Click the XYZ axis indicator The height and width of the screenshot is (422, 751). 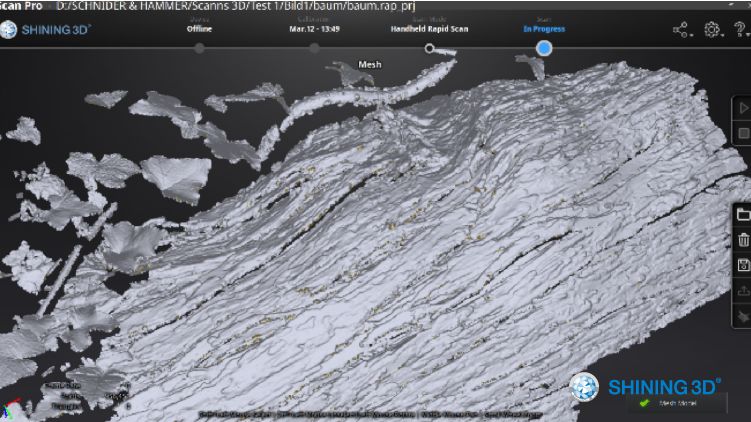coord(11,408)
